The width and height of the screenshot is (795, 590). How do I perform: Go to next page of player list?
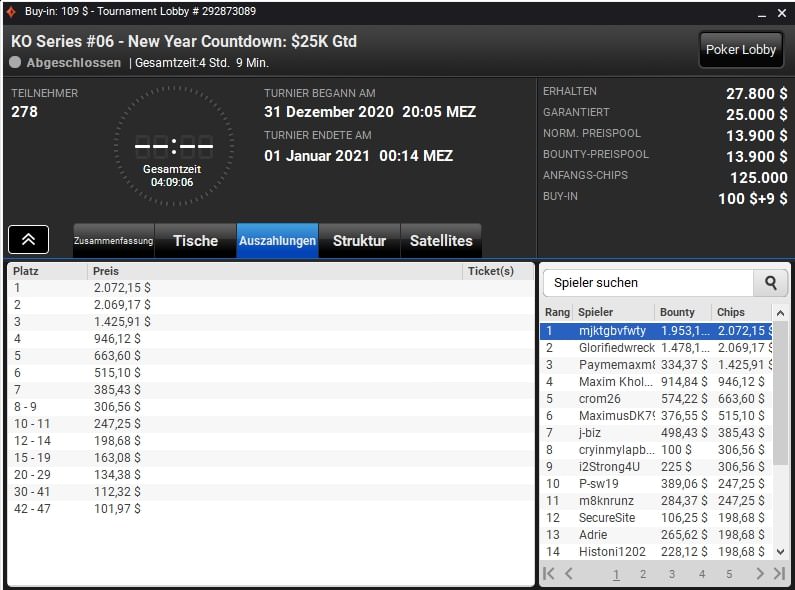759,574
